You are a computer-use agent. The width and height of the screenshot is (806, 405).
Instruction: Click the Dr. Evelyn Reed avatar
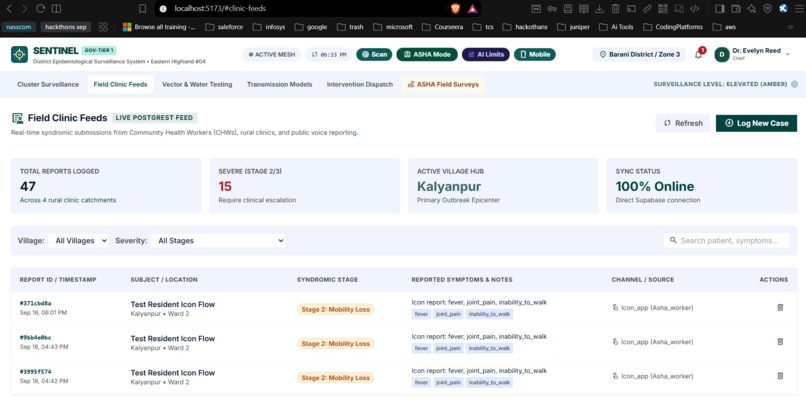[x=722, y=54]
